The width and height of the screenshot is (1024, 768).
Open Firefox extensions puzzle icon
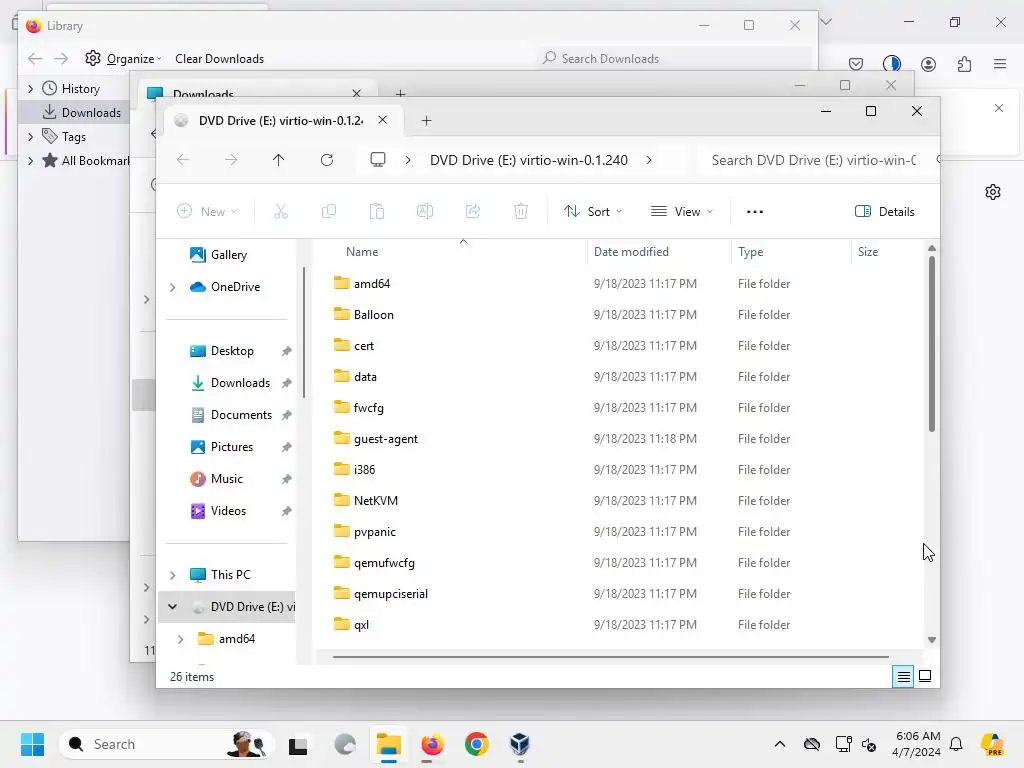click(964, 64)
